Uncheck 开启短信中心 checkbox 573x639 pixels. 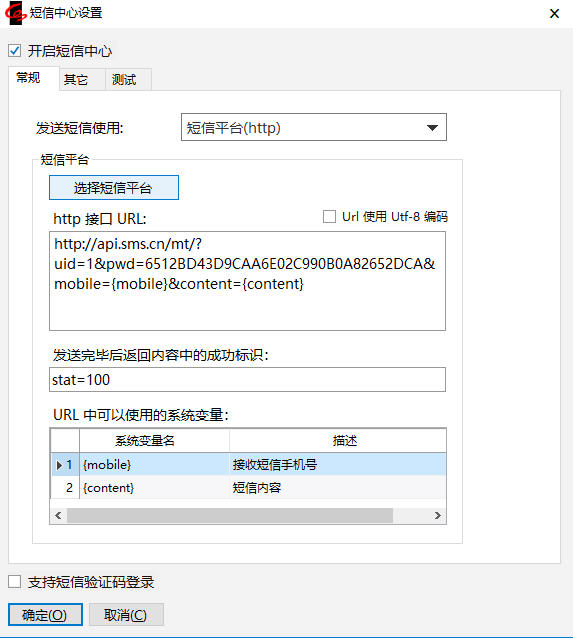(15, 51)
